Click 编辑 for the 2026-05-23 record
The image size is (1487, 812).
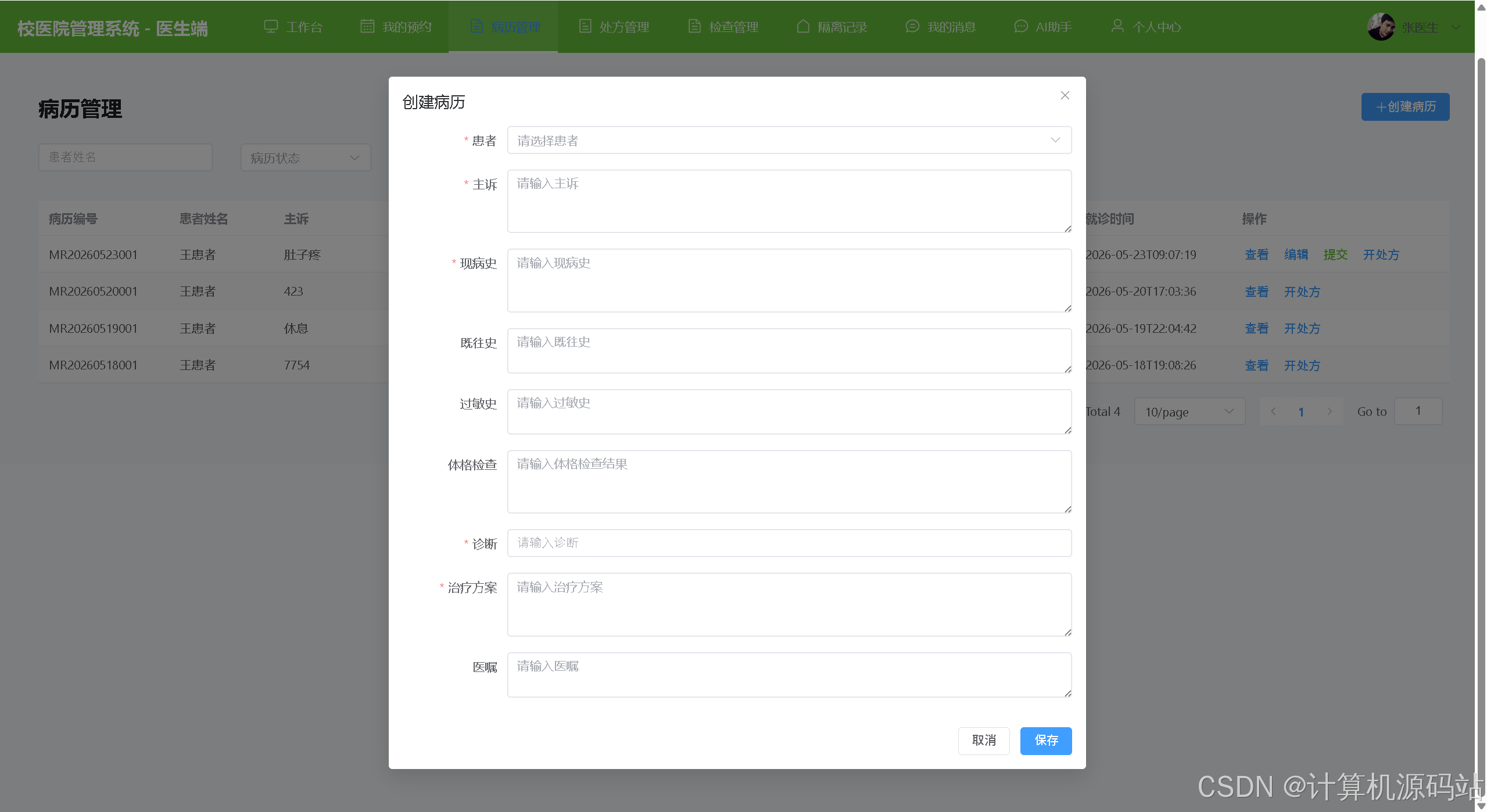[1296, 254]
